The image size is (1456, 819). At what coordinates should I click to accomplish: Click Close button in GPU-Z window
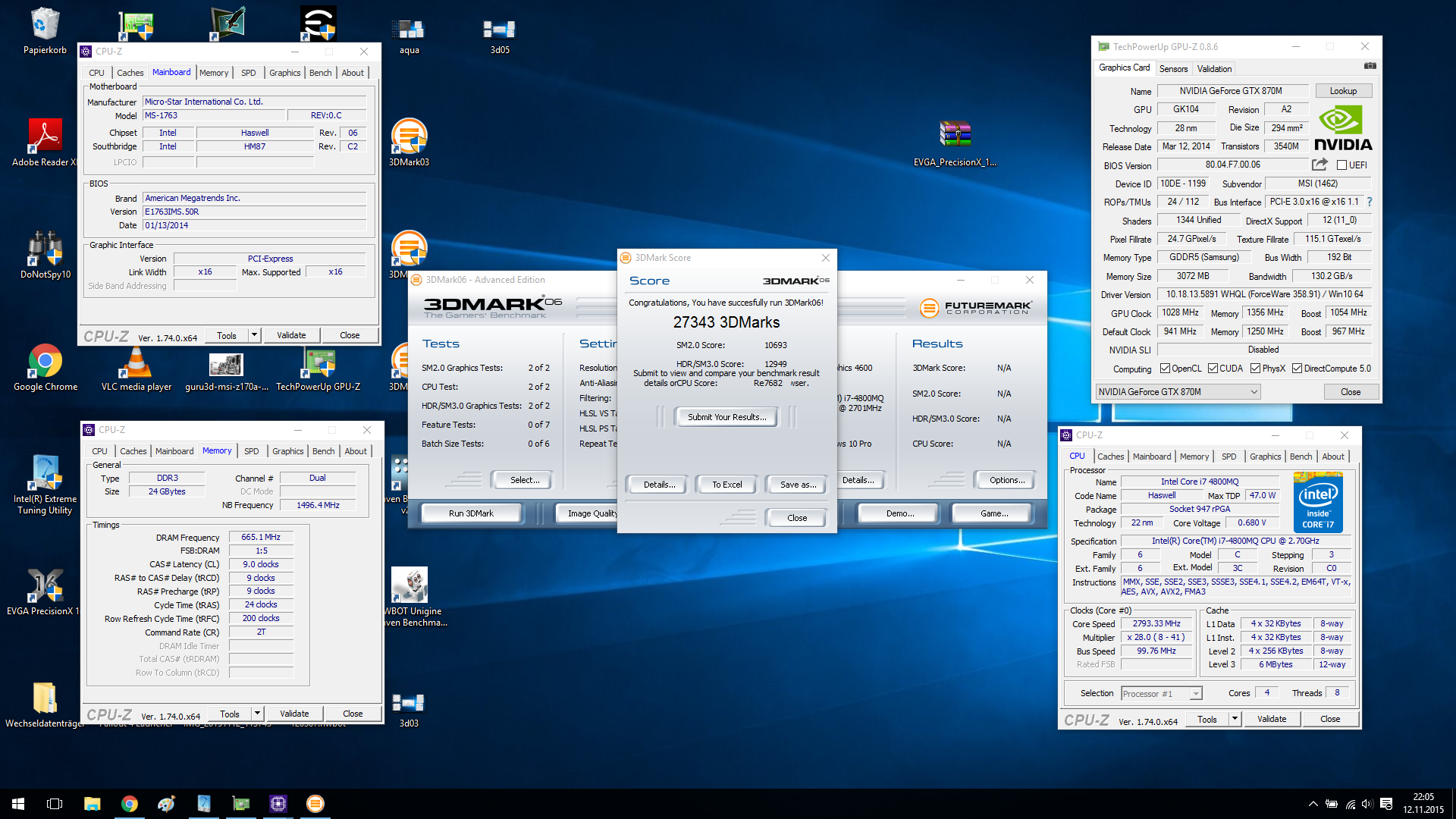pyautogui.click(x=1350, y=392)
